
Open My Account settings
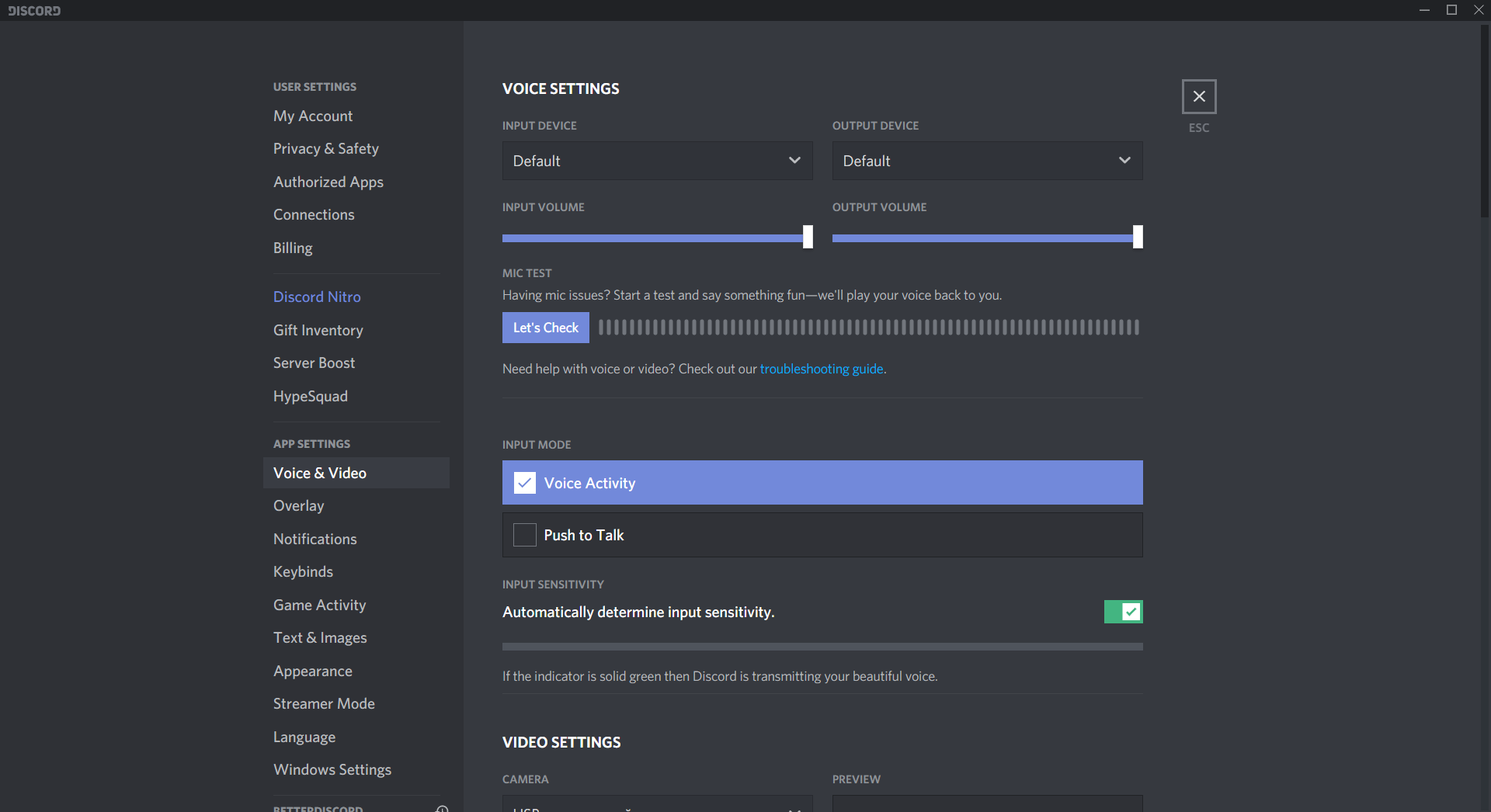tap(313, 116)
